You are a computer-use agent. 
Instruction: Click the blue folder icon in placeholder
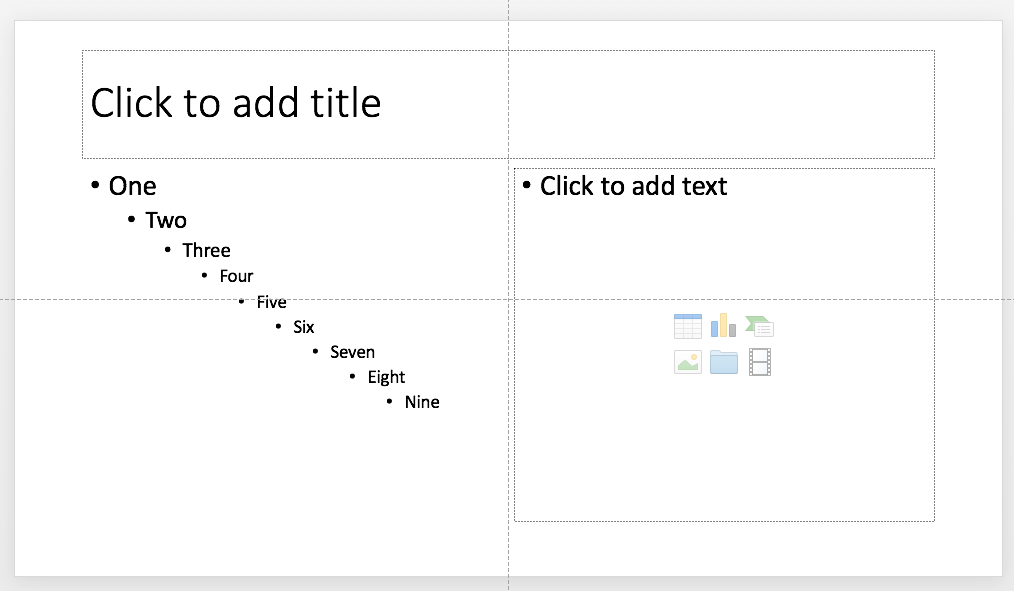[723, 362]
